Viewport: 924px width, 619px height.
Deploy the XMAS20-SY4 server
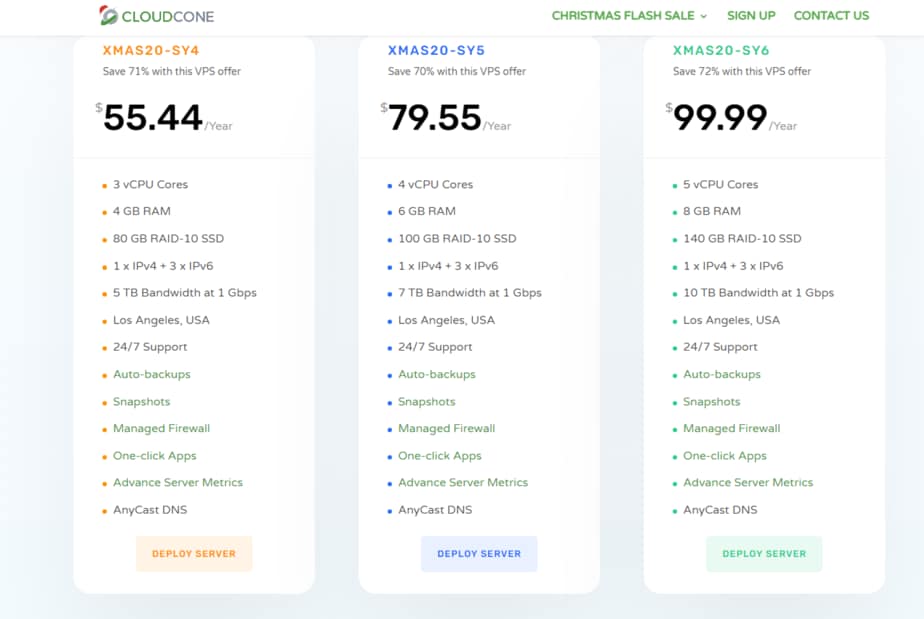coord(194,553)
